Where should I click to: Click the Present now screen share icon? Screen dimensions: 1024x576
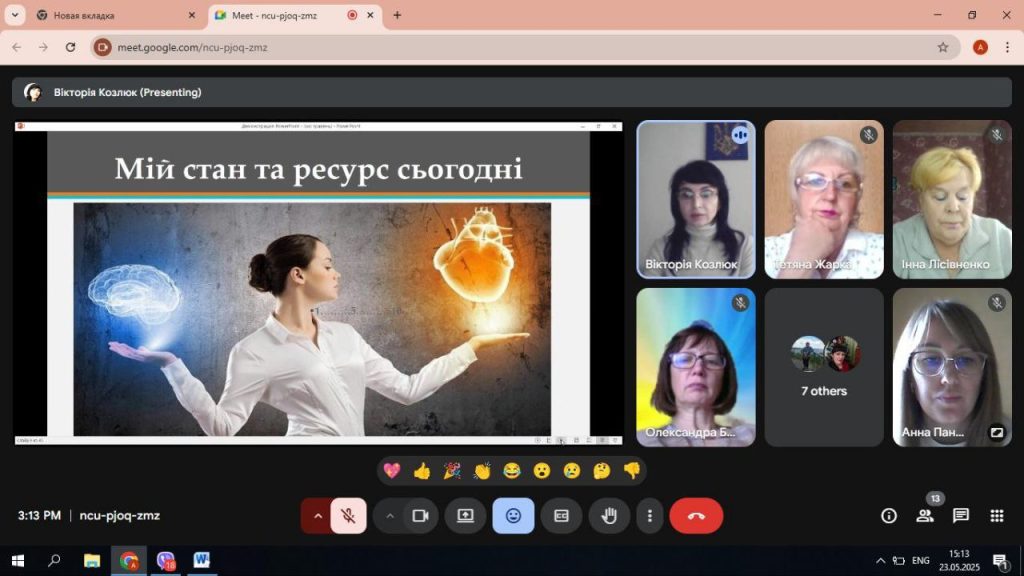coord(465,516)
